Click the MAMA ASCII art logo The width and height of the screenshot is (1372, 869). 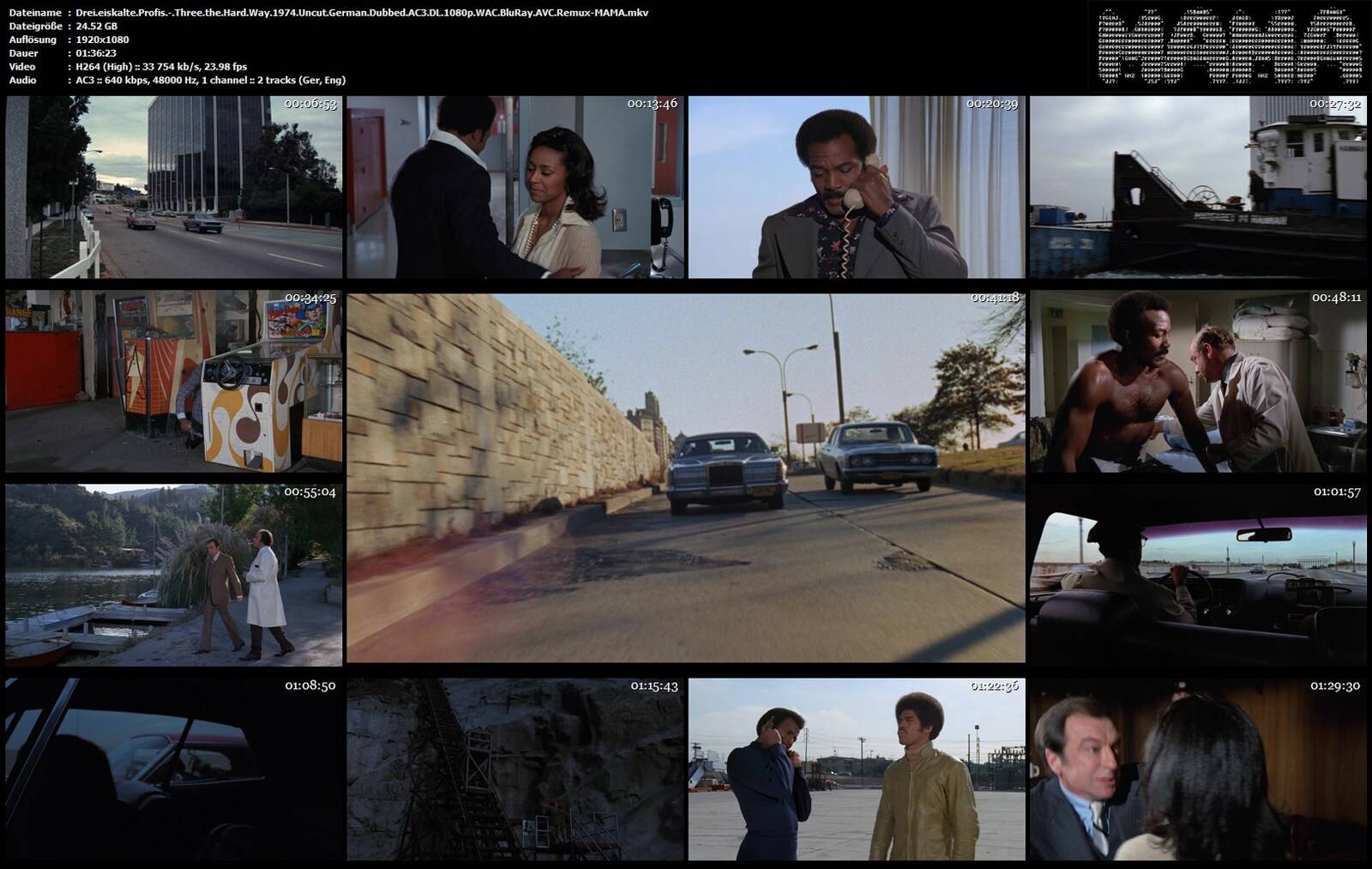(1229, 47)
